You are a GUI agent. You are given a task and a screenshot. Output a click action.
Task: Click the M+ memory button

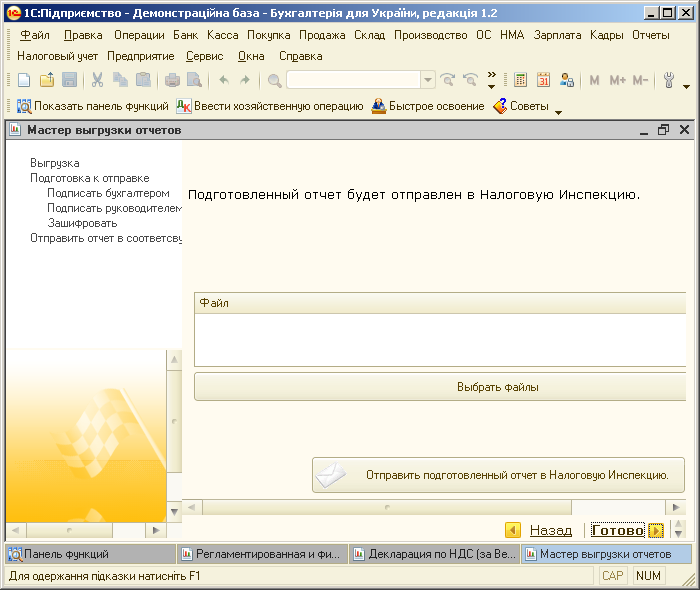tap(617, 80)
